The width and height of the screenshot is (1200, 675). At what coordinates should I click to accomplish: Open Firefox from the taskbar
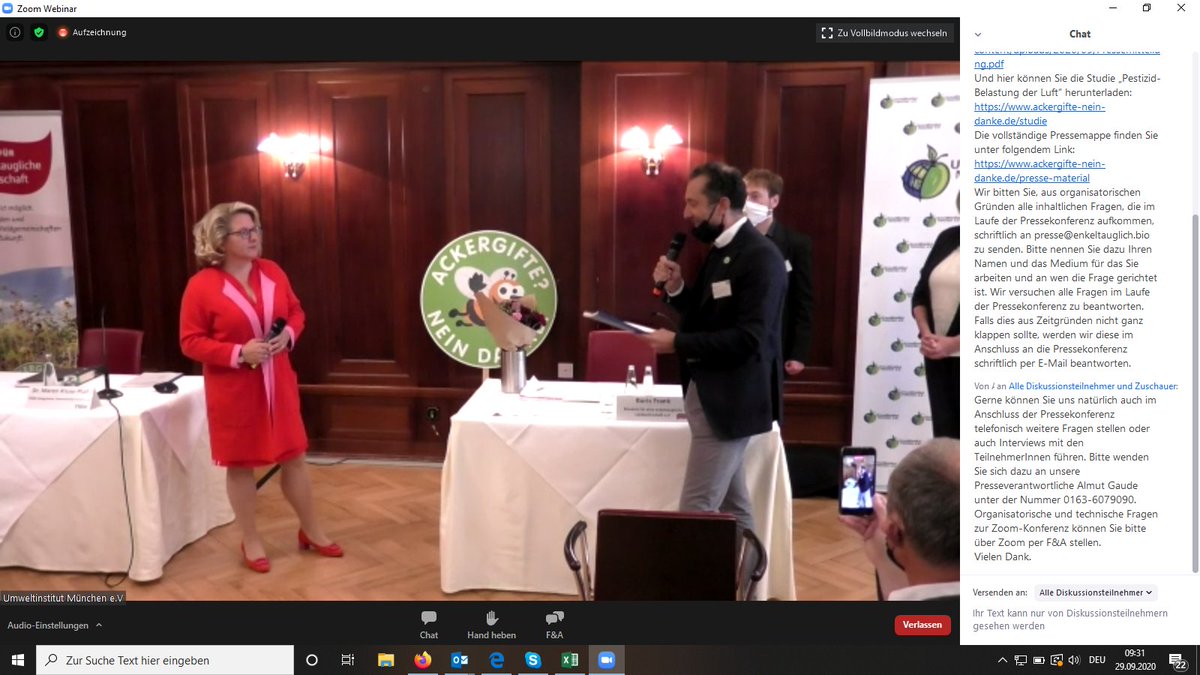coord(422,660)
